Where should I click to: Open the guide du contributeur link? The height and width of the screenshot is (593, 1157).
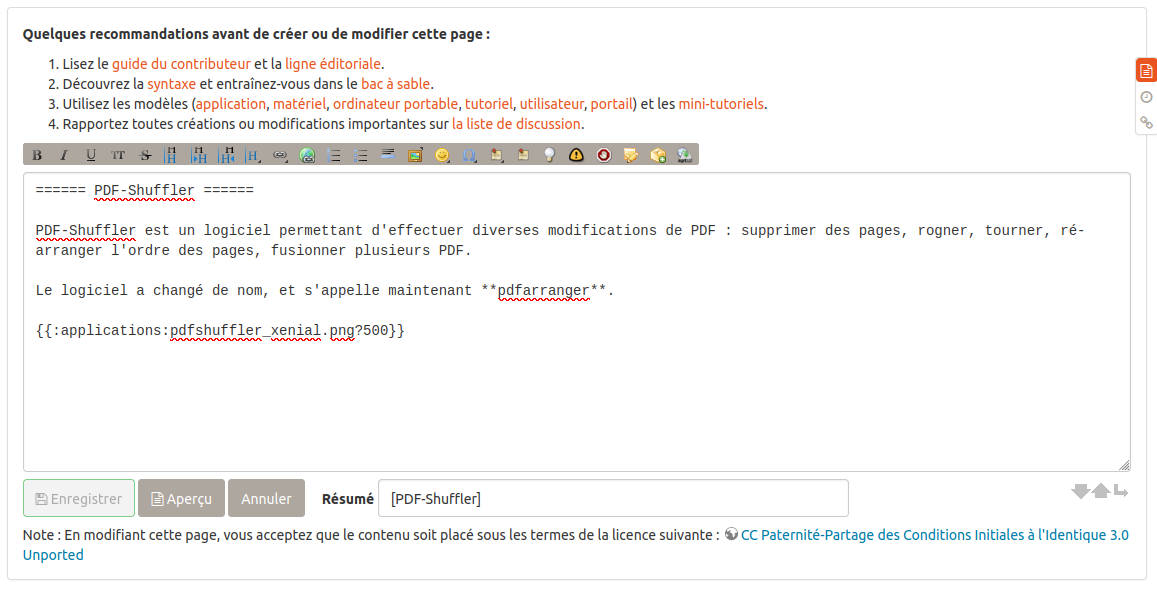click(x=182, y=64)
